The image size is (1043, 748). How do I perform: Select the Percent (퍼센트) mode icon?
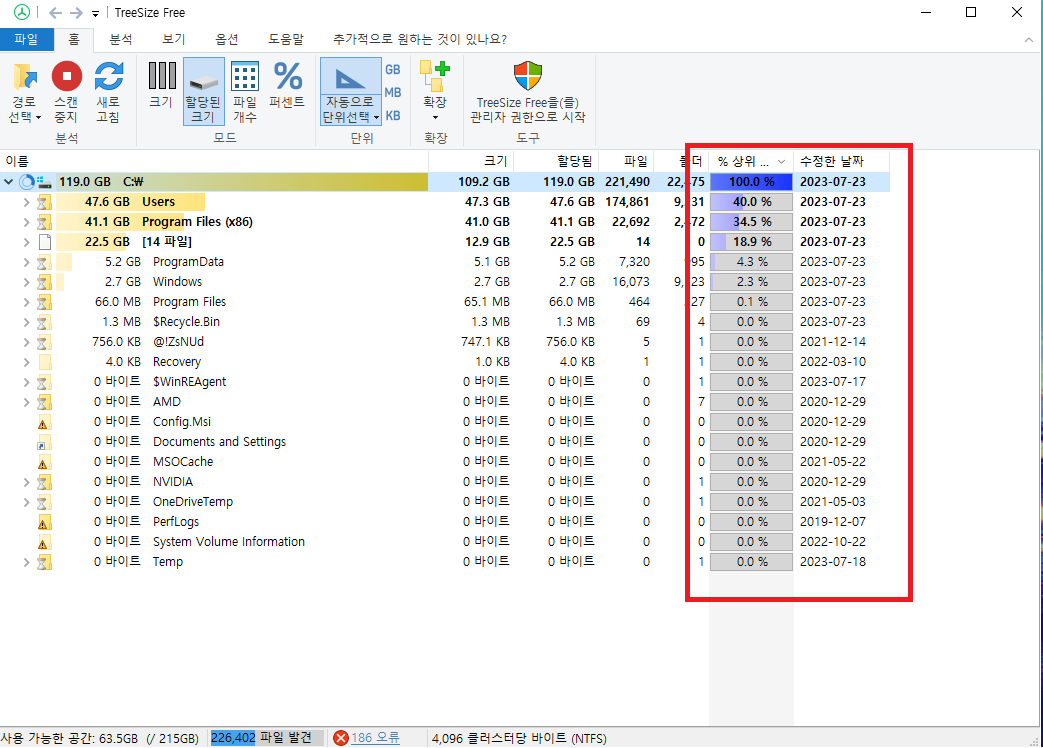288,77
